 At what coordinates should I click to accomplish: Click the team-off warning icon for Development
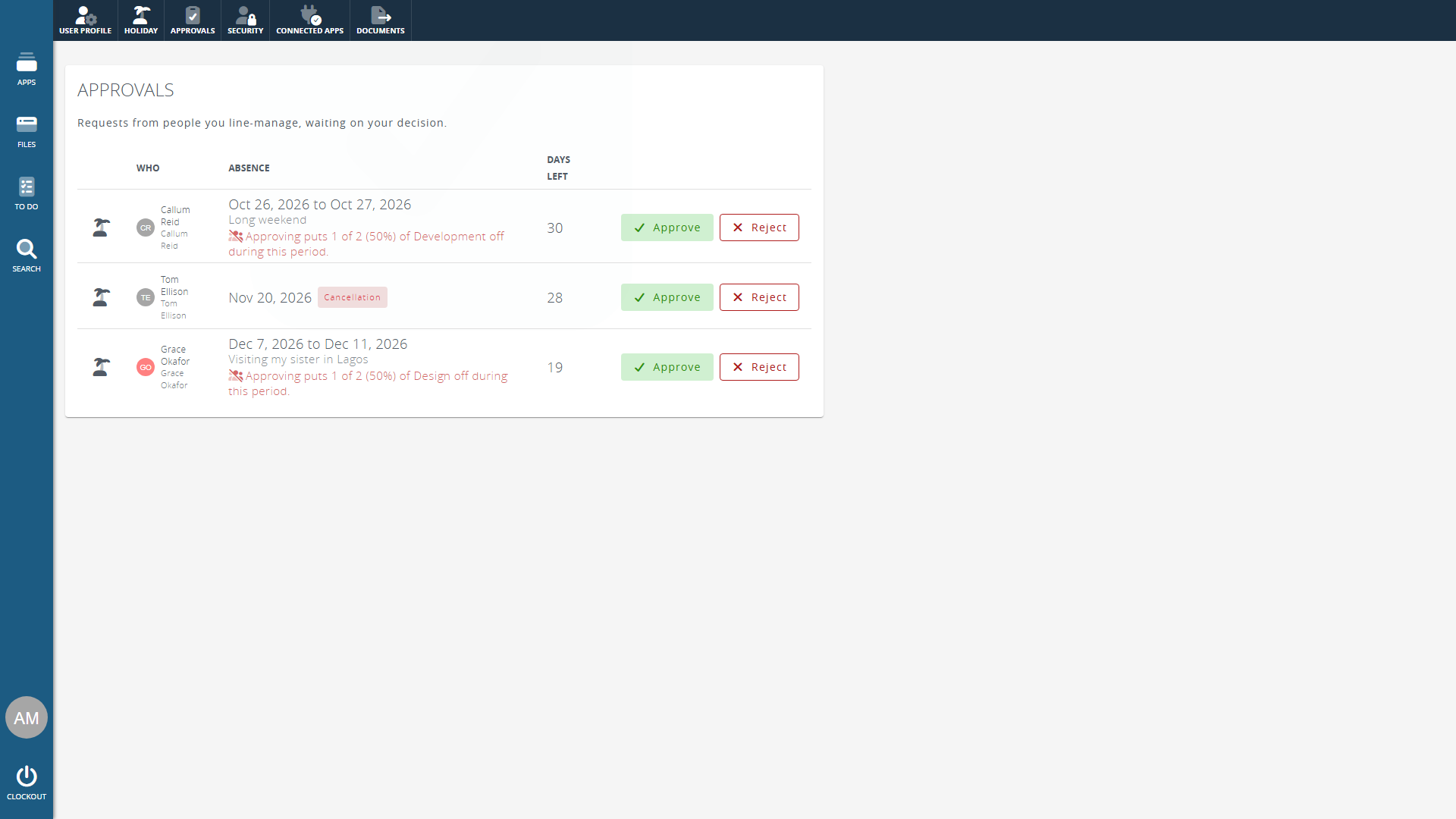point(236,237)
